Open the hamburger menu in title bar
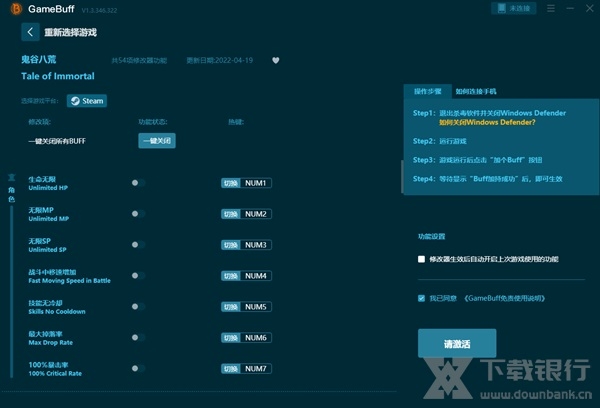This screenshot has height=408, width=600. [549, 8]
